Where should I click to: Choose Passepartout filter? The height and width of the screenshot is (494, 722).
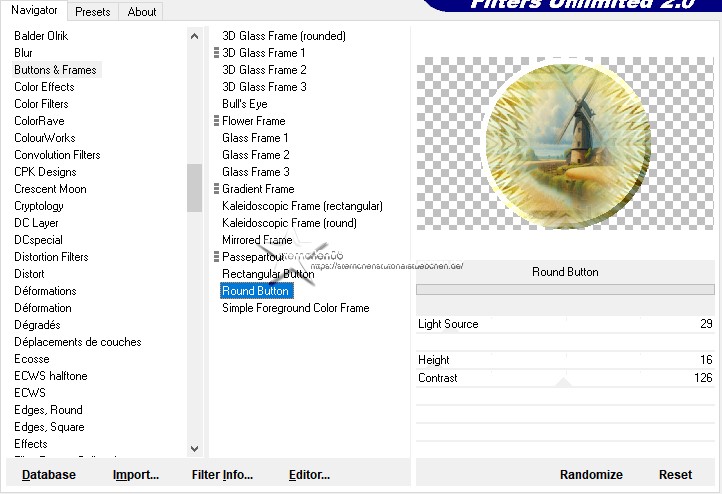253,257
